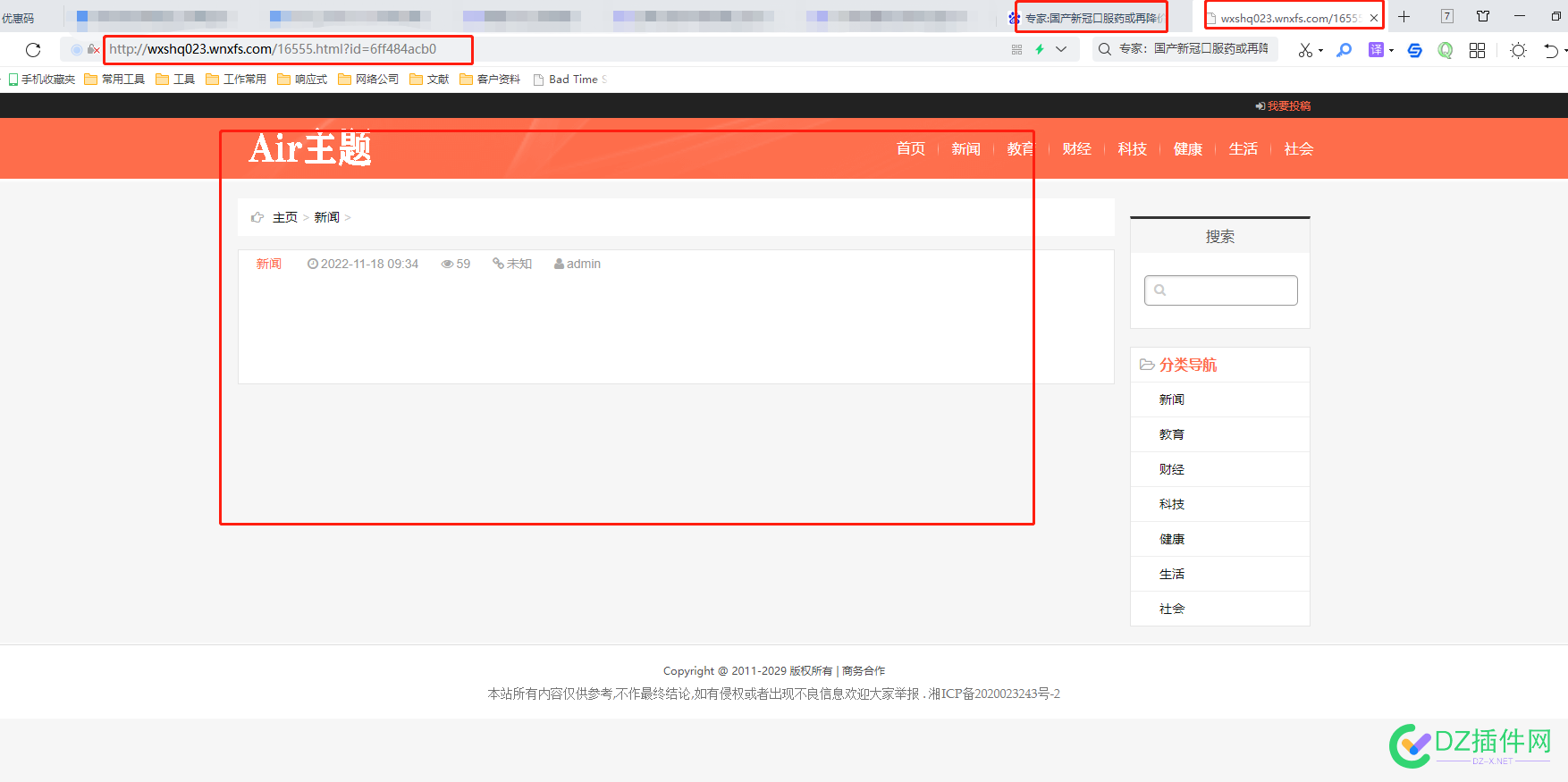The image size is (1568, 782).
Task: Open 社会 in the orange navigation bar
Action: pos(1299,149)
